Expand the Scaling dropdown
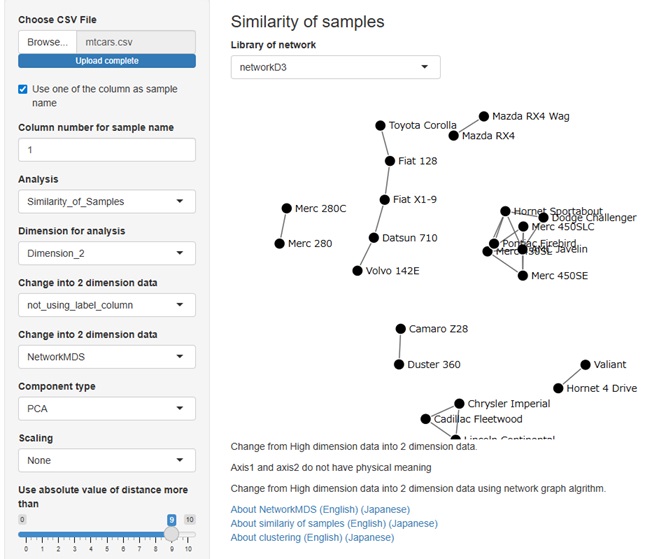The height and width of the screenshot is (559, 652). pos(106,460)
